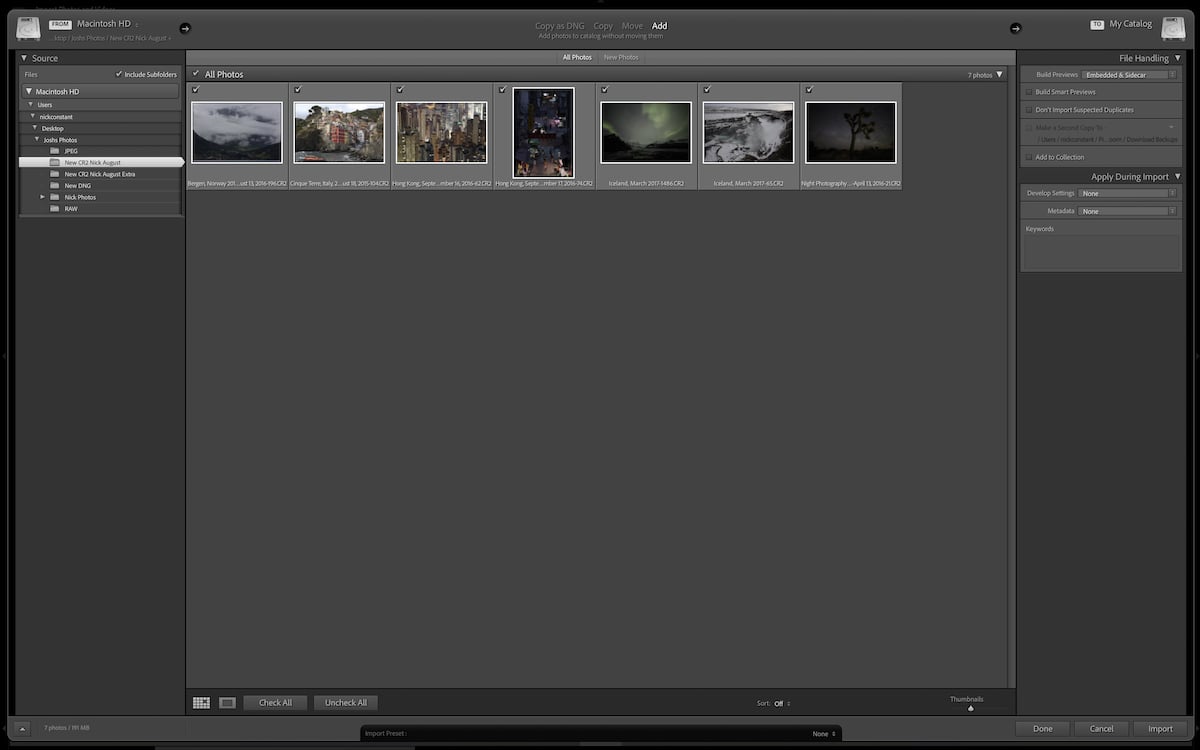Switch to the New Photos tab
The image size is (1200, 750).
(621, 57)
